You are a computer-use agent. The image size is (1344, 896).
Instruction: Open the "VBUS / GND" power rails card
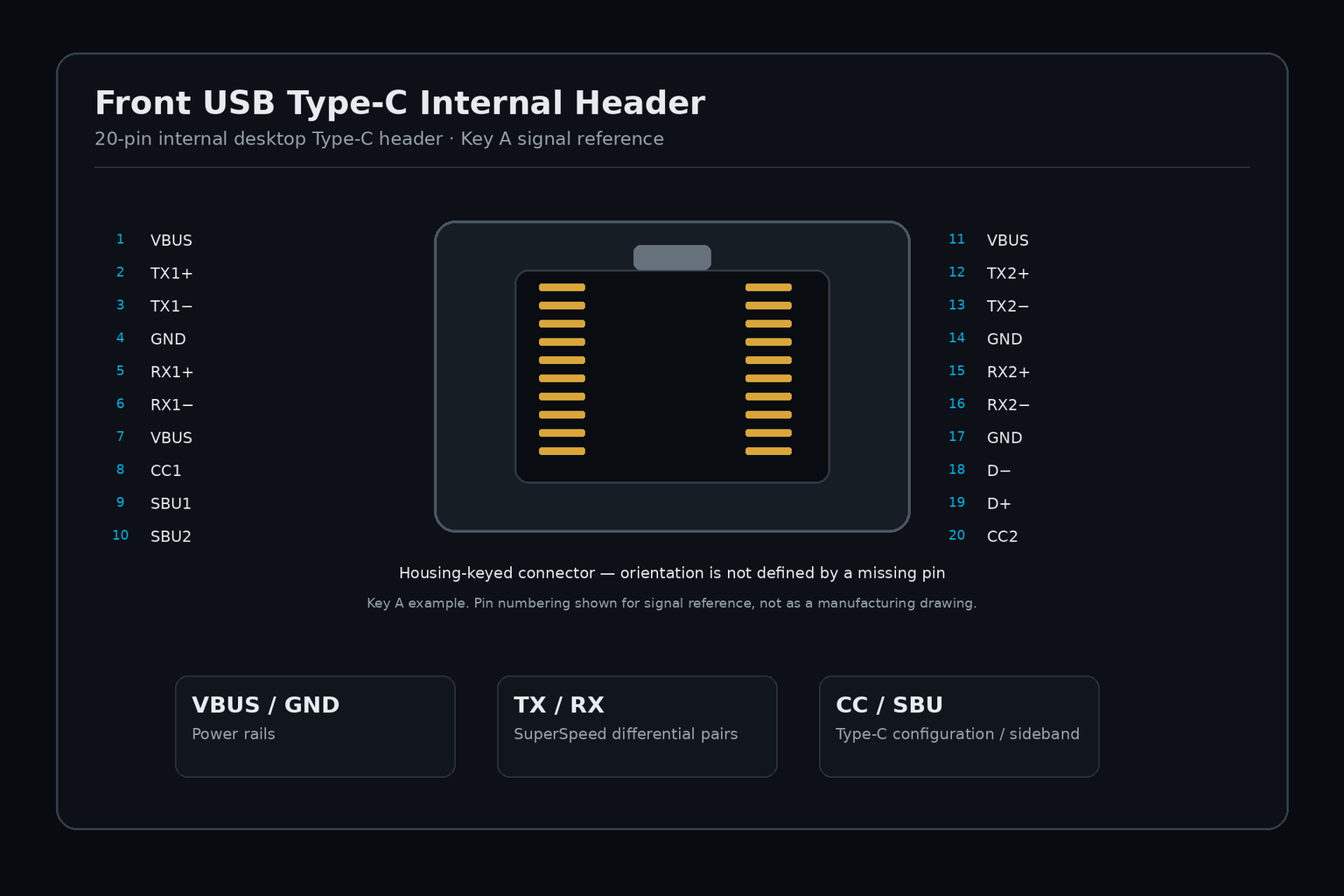pyautogui.click(x=315, y=726)
